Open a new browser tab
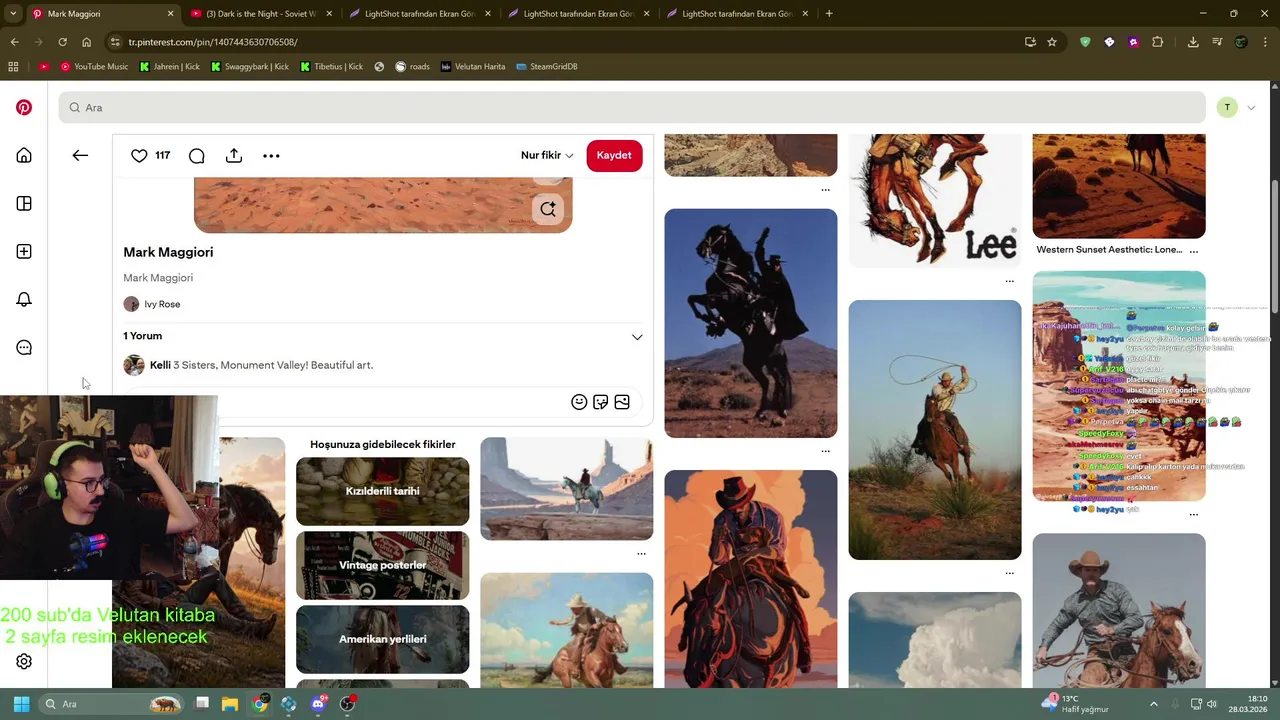1280x720 pixels. point(829,14)
